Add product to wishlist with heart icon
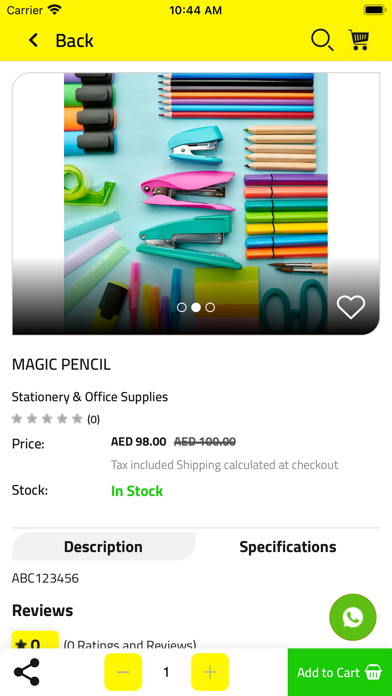The width and height of the screenshot is (392, 696). [351, 307]
